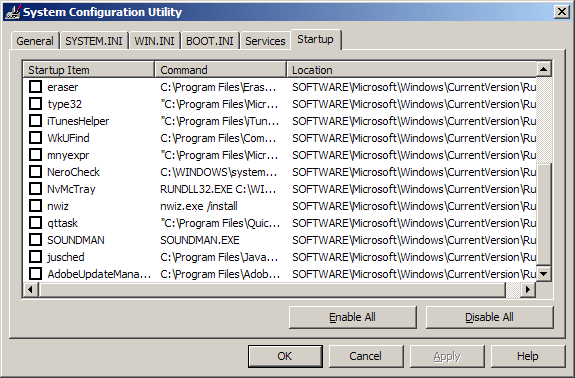Toggle the NvMcTray checkbox
This screenshot has width=575, height=378.
36,189
